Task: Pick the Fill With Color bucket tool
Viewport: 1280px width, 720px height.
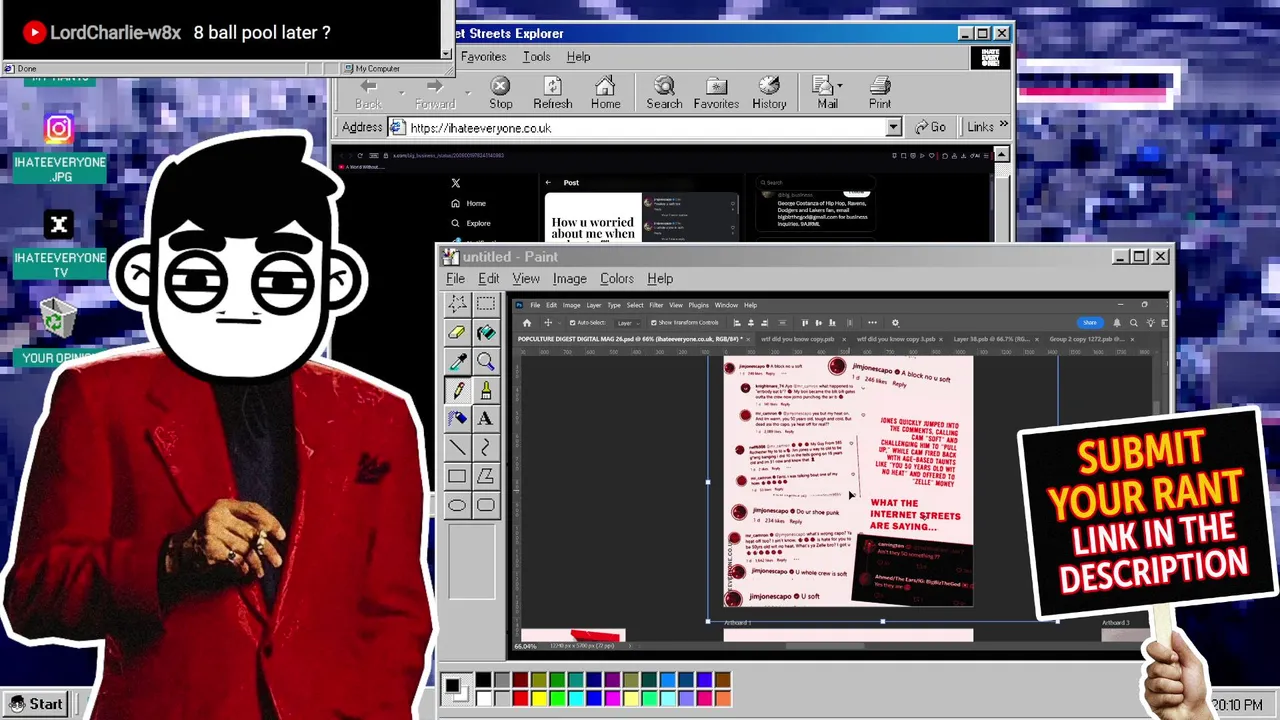Action: pyautogui.click(x=486, y=332)
